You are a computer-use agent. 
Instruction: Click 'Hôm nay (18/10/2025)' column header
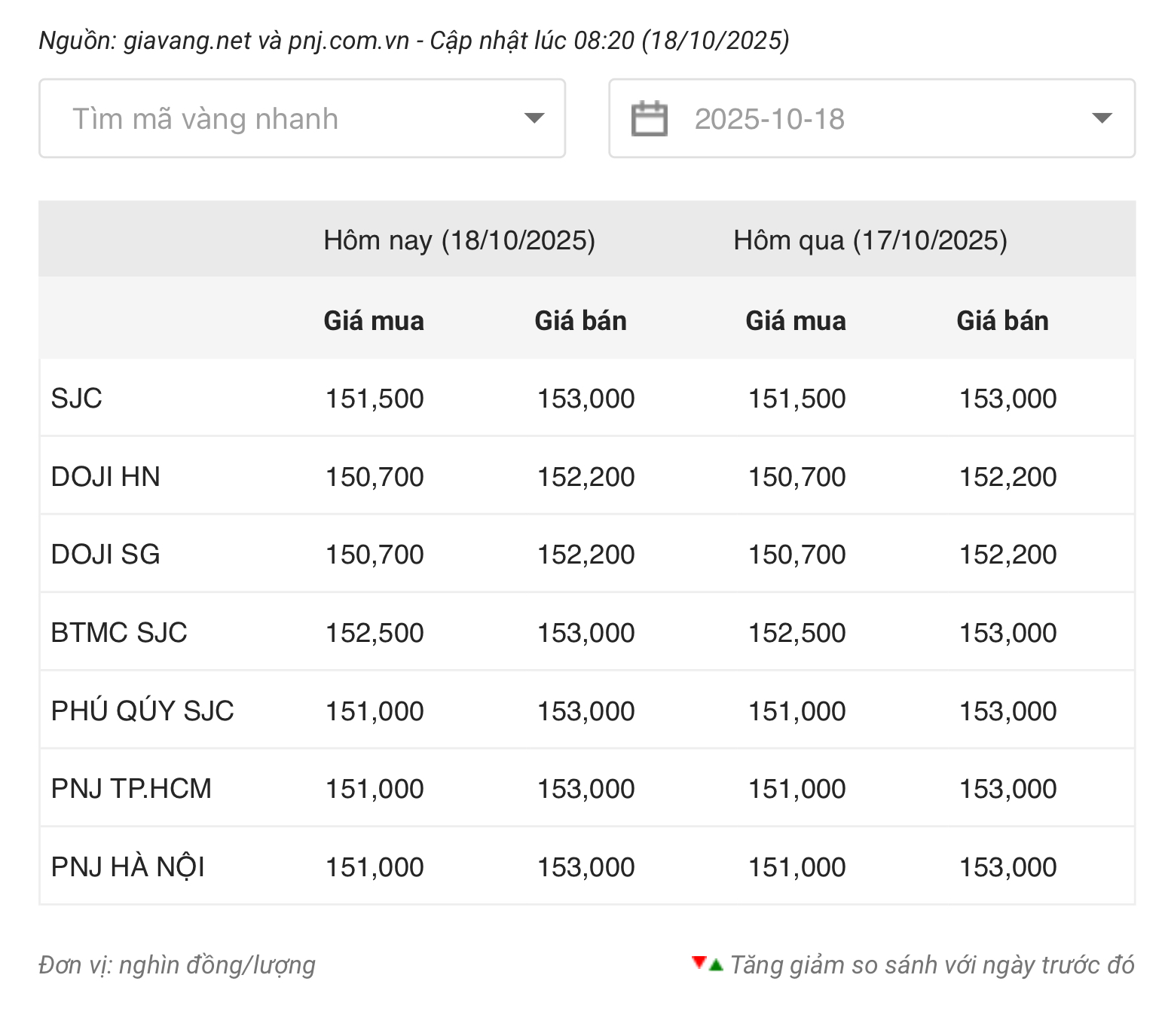coord(459,240)
